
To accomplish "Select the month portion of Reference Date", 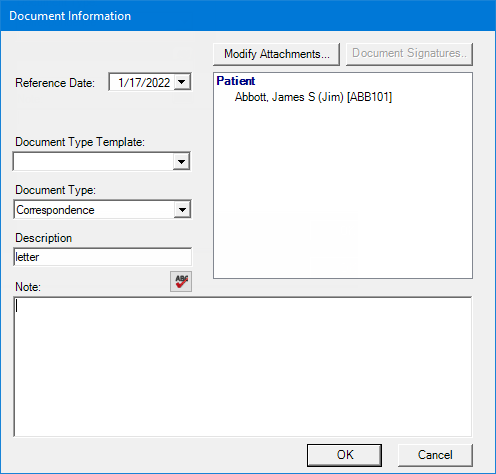I will click(121, 83).
